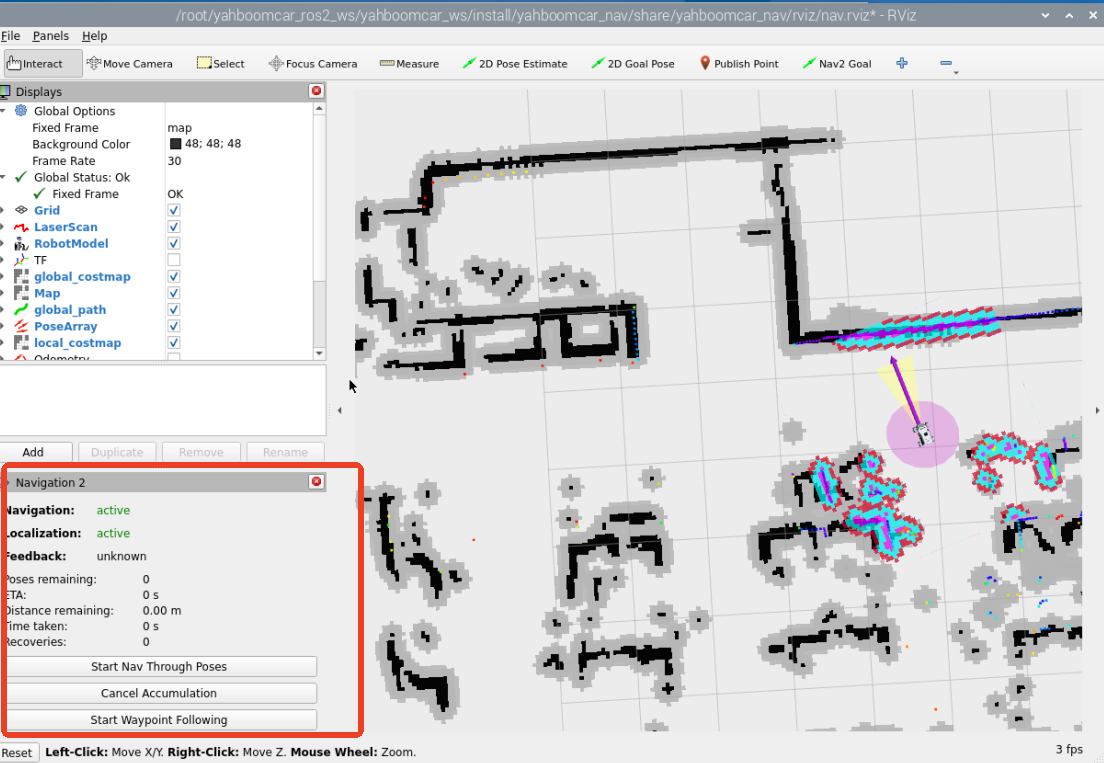Collapse the Global Options section

click(4, 111)
